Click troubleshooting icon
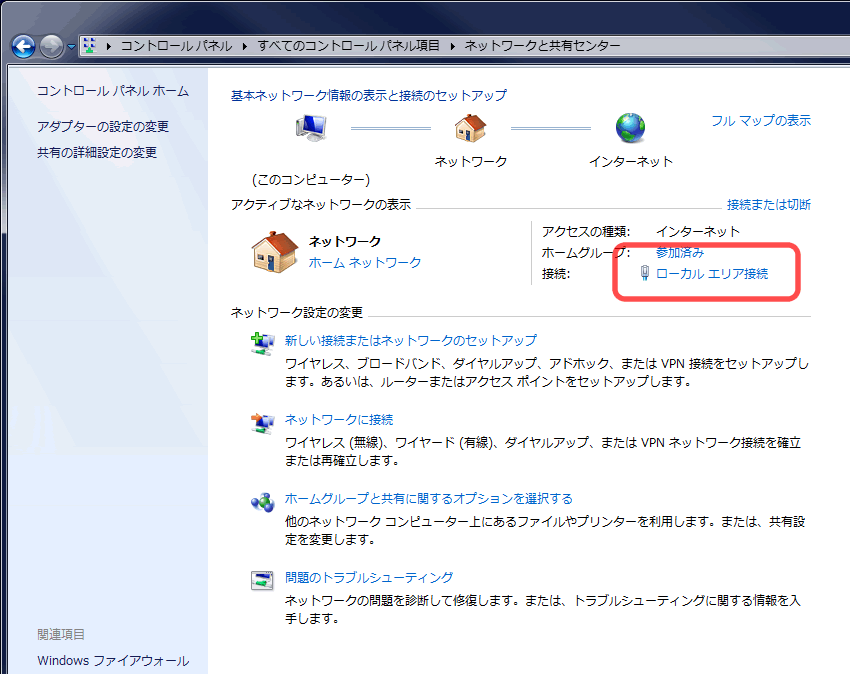This screenshot has width=850, height=674. (262, 581)
